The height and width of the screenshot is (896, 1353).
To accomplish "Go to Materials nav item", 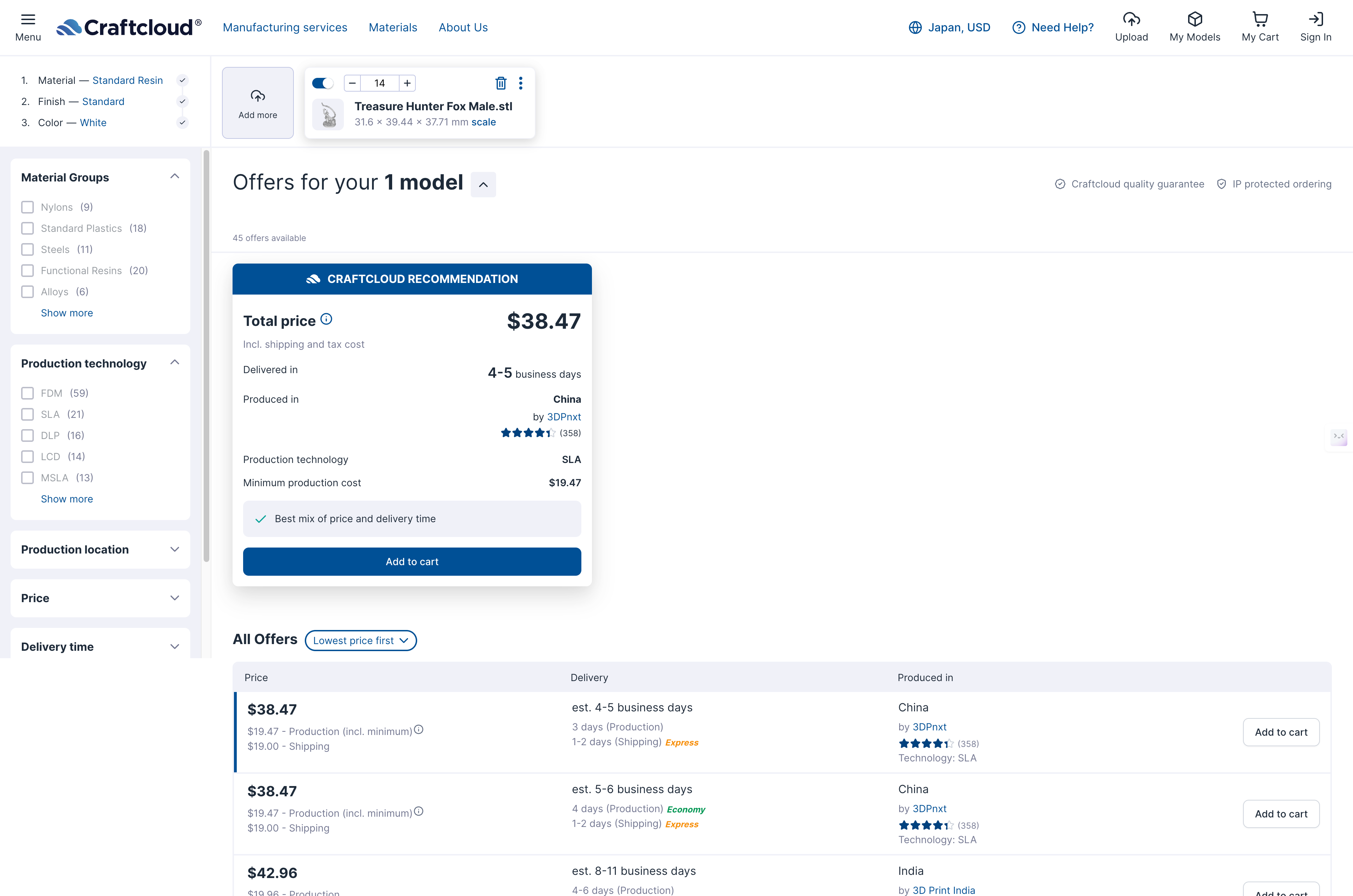I will coord(393,27).
